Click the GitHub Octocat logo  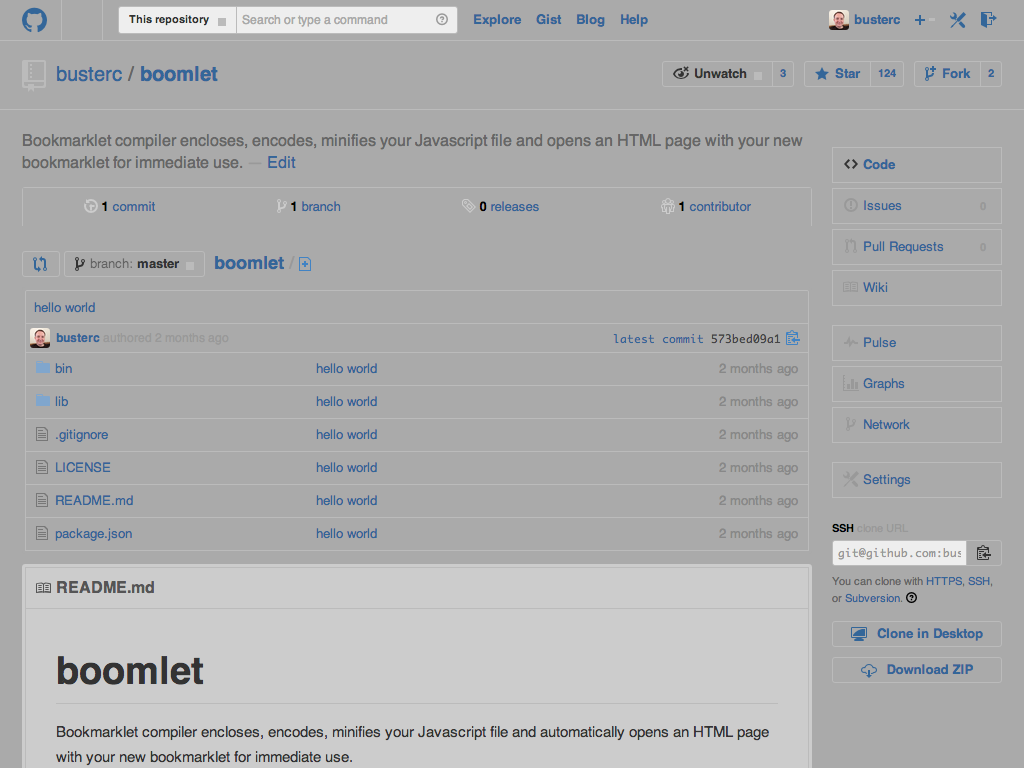[34, 20]
